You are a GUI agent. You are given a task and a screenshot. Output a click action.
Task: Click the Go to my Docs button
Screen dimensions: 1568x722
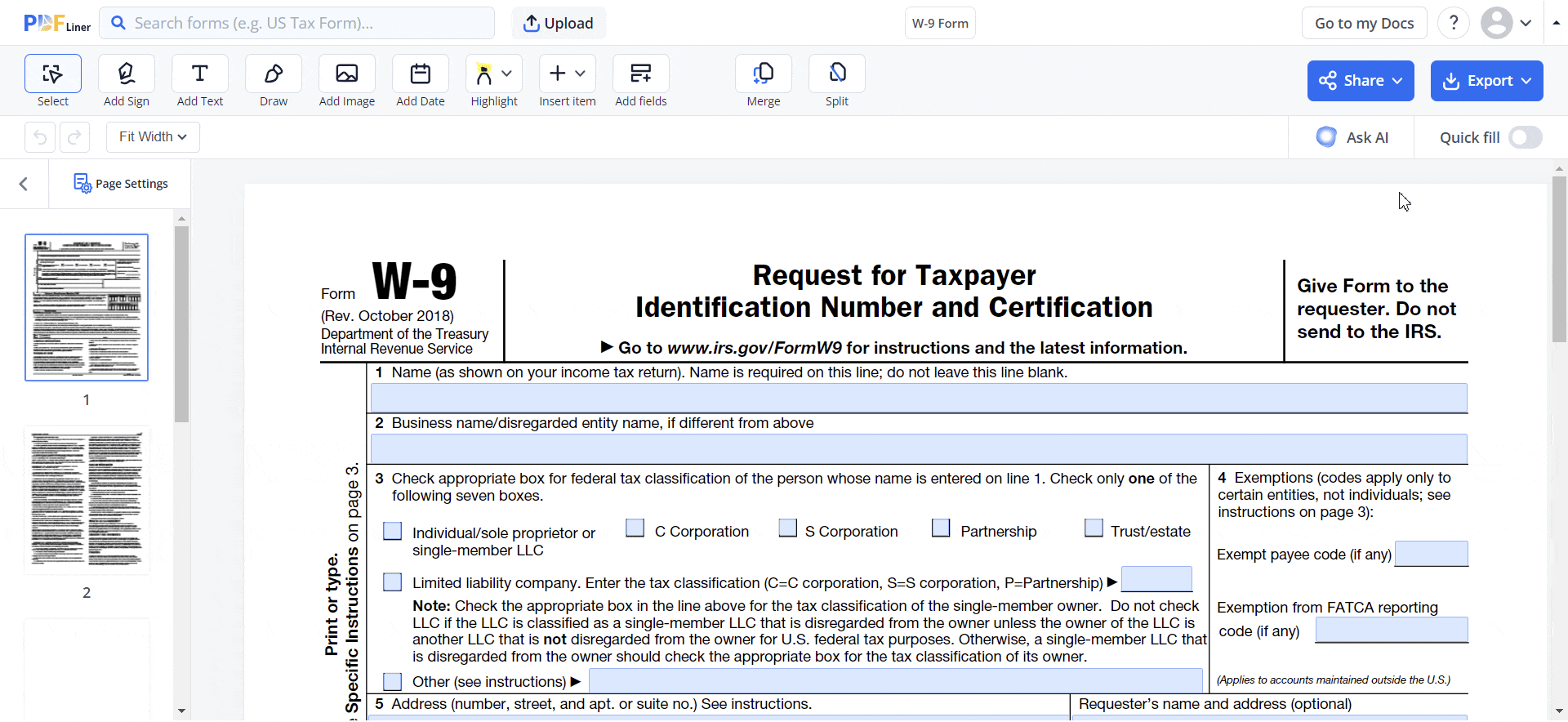click(x=1364, y=23)
